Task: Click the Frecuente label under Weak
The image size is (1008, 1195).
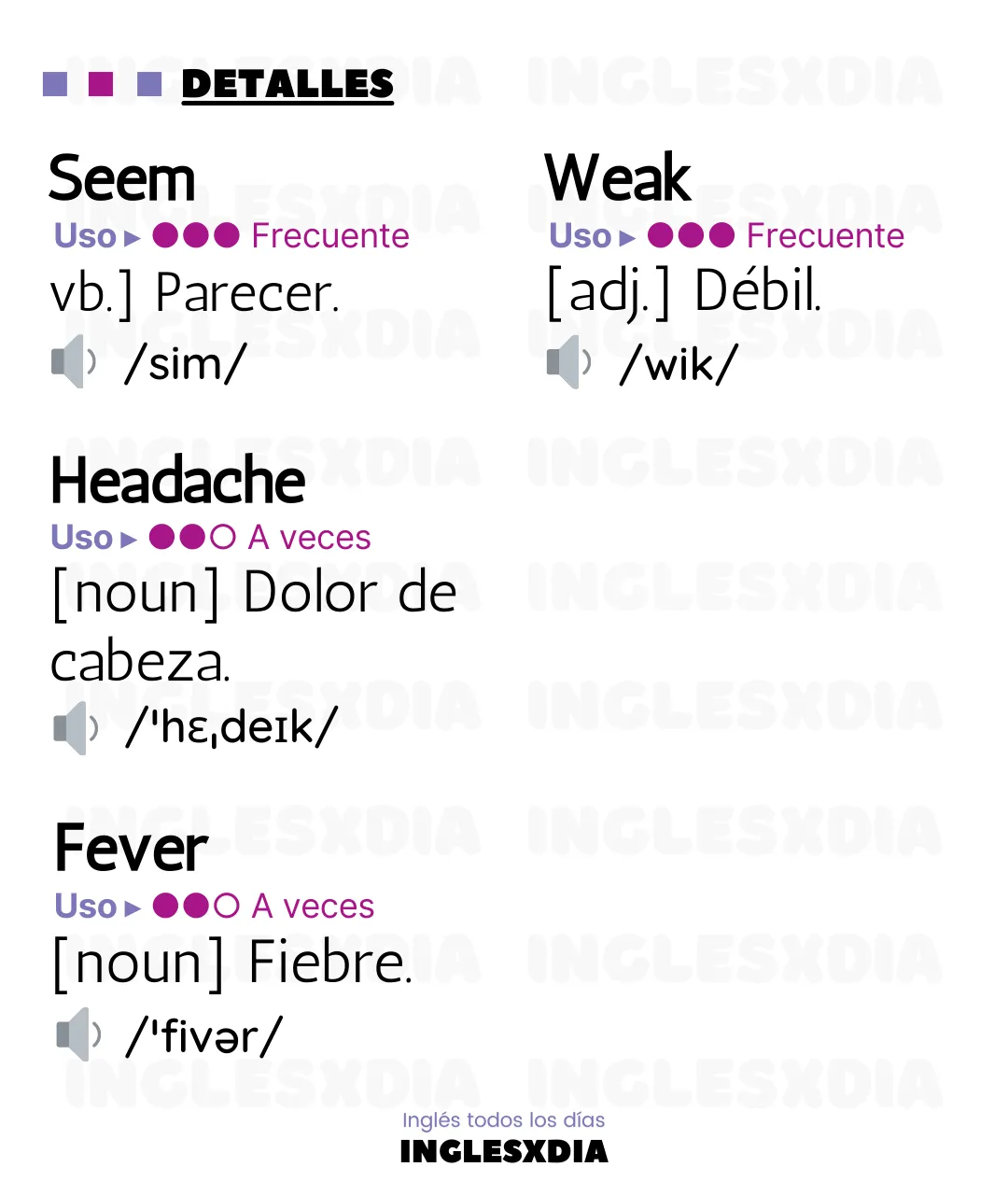Action: (825, 236)
